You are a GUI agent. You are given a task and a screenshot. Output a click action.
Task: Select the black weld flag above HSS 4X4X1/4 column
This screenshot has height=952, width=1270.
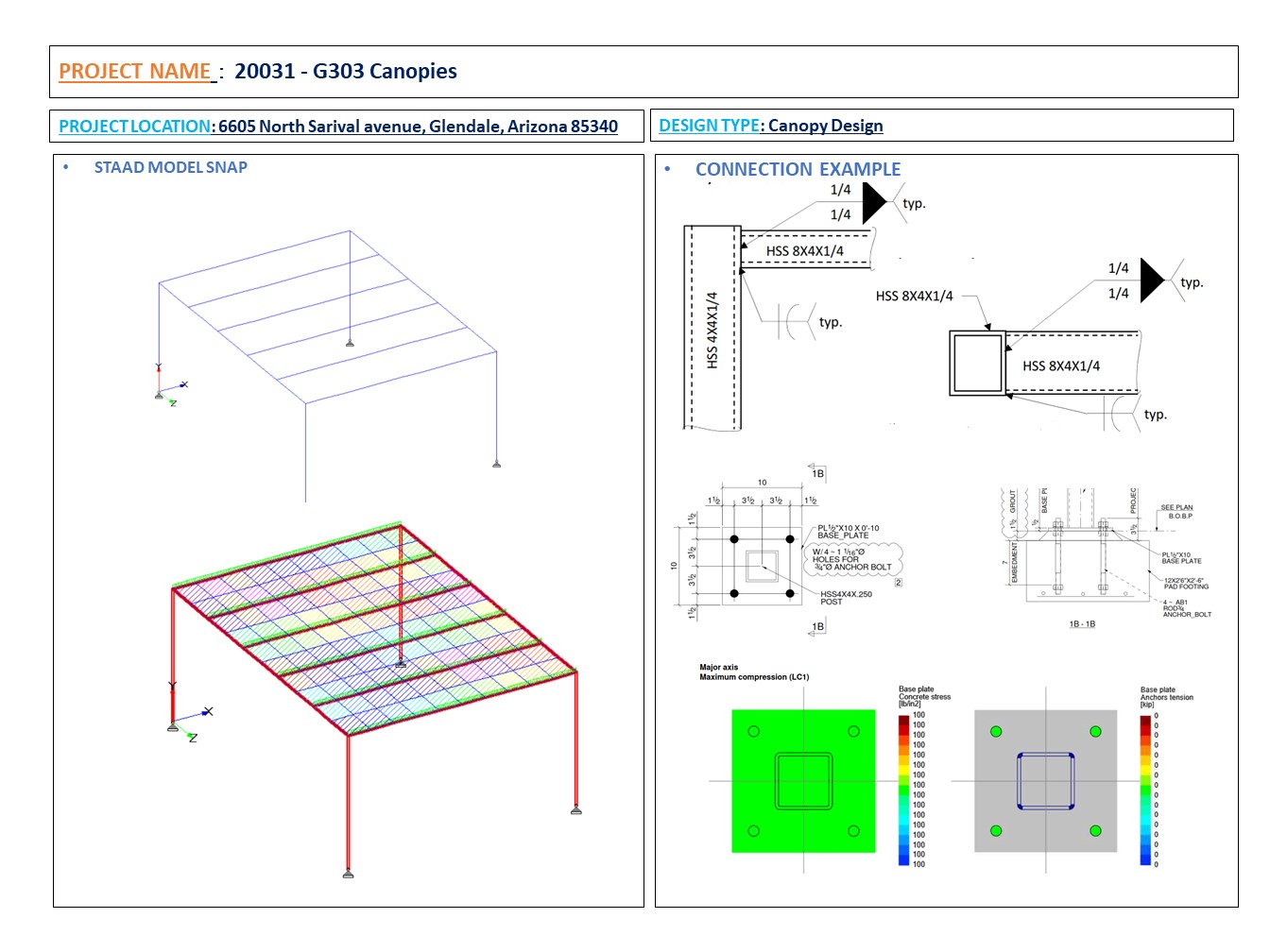click(873, 202)
